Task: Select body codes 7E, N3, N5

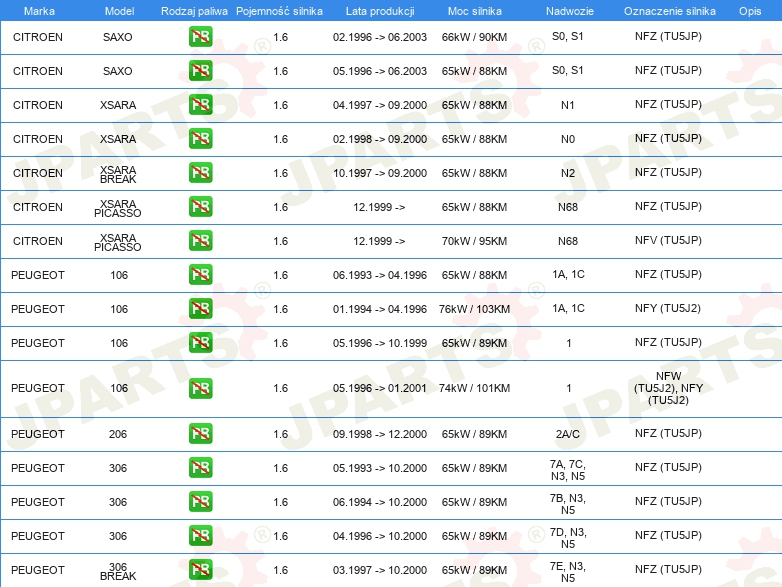Action: [568, 572]
